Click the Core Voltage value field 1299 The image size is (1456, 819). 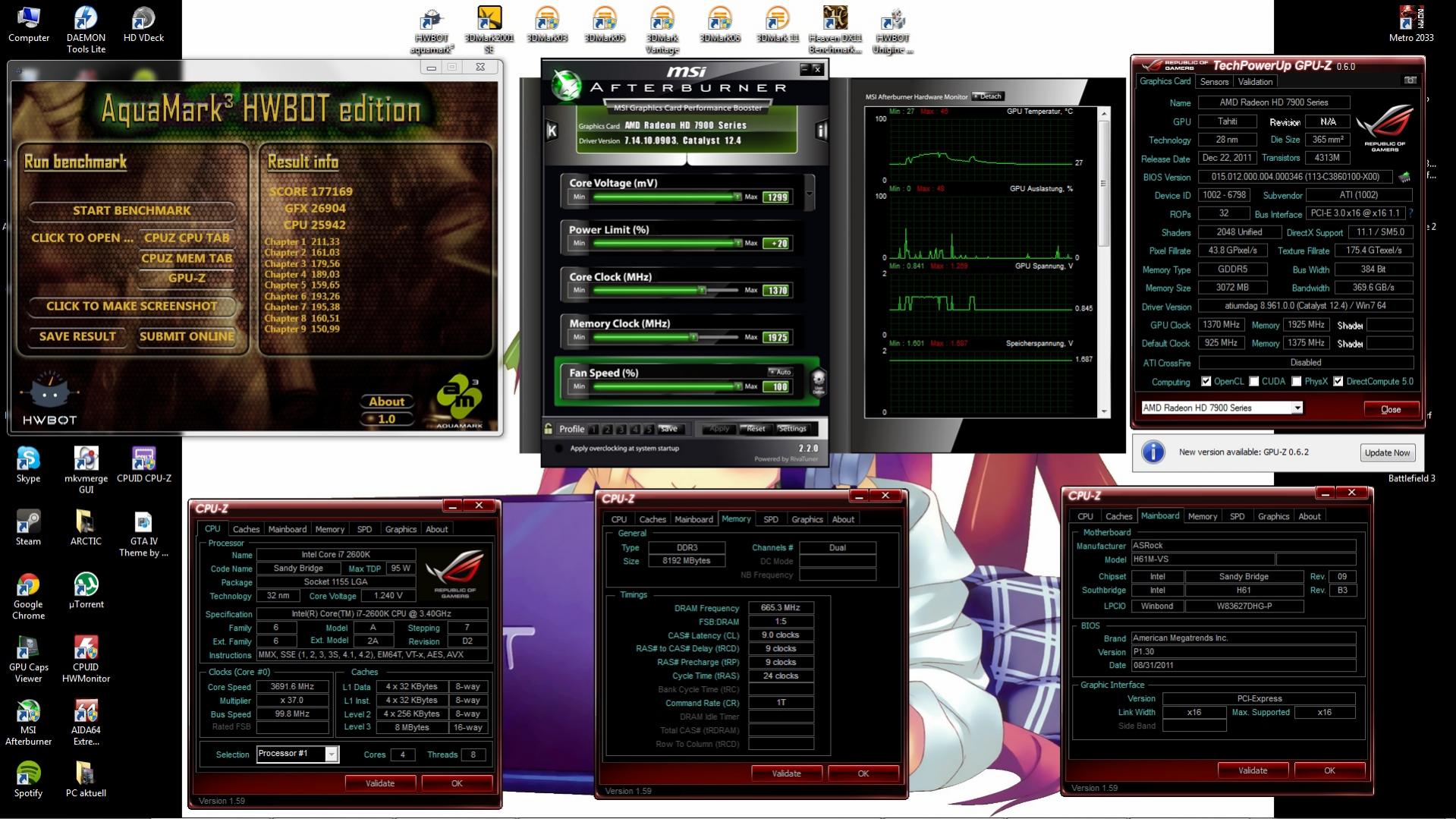[776, 197]
